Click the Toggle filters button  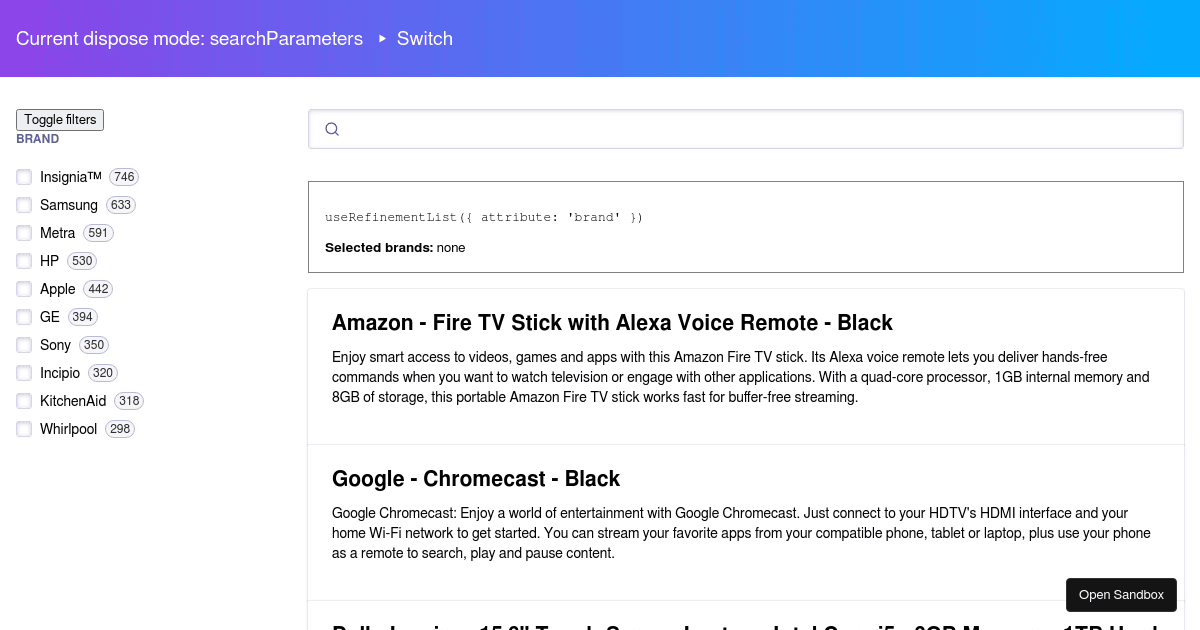tap(60, 120)
